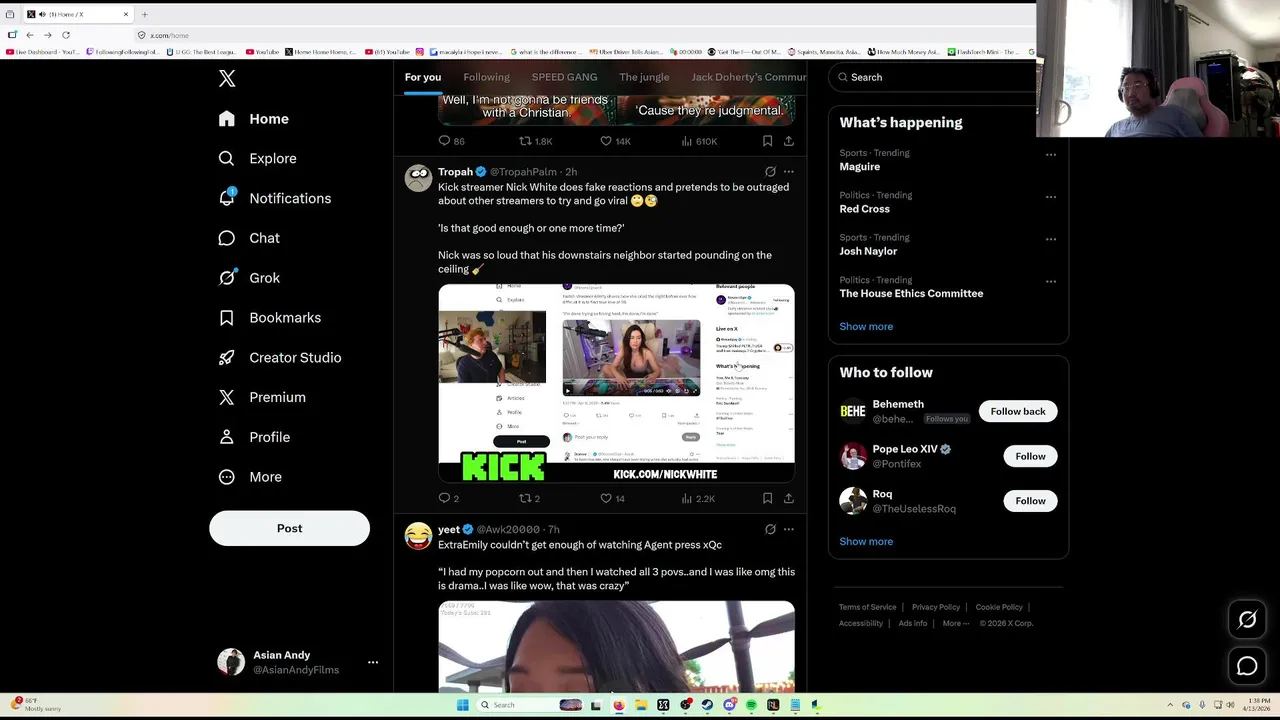Open the floating Grok button

tap(1247, 620)
